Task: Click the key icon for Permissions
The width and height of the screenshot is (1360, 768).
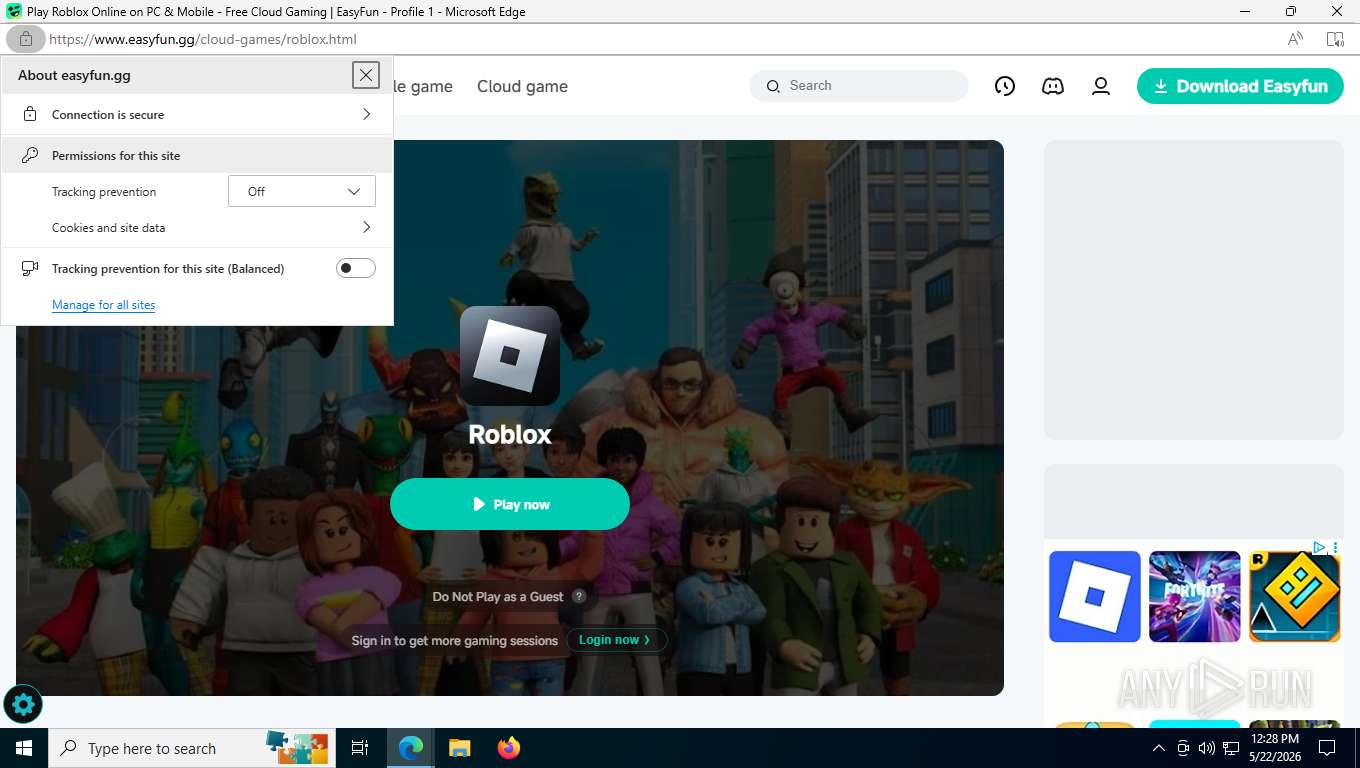Action: [30, 155]
